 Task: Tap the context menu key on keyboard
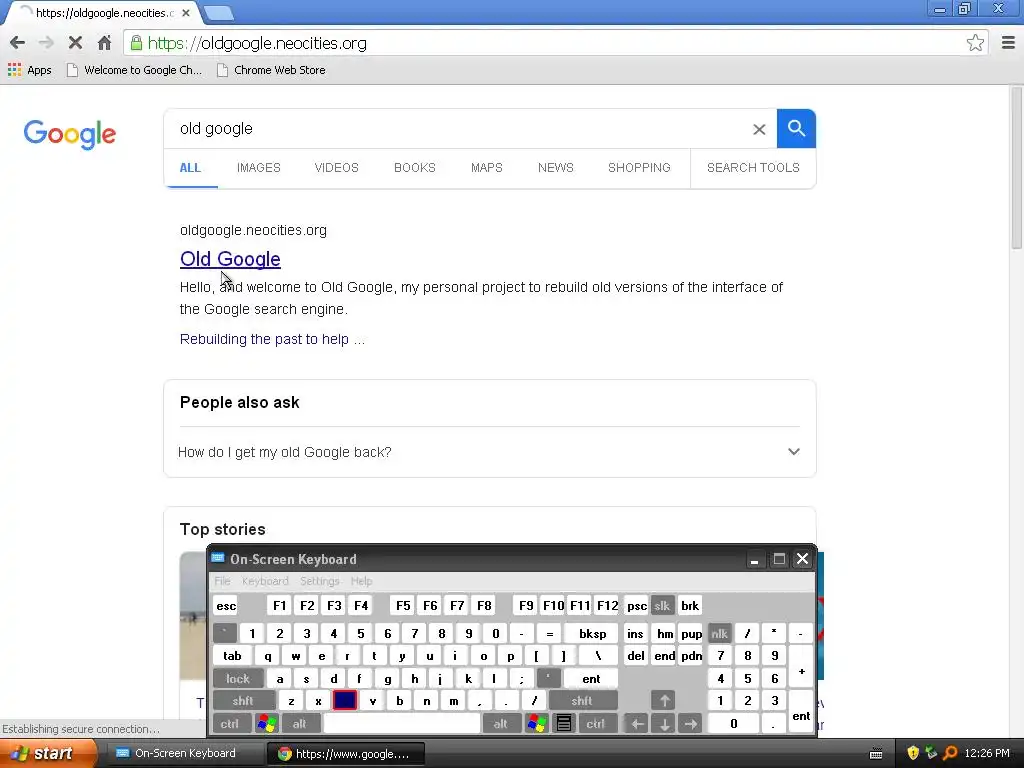(x=564, y=723)
